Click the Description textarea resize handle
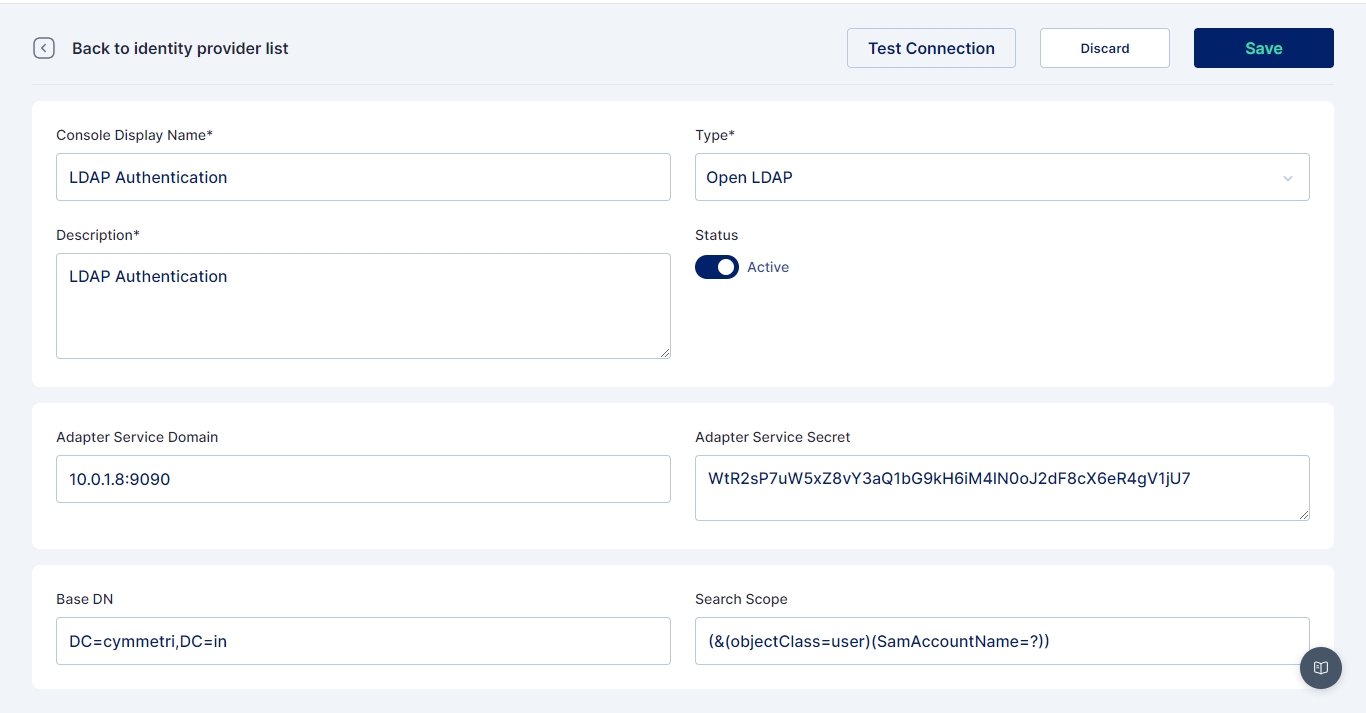1366x713 pixels. coord(665,352)
